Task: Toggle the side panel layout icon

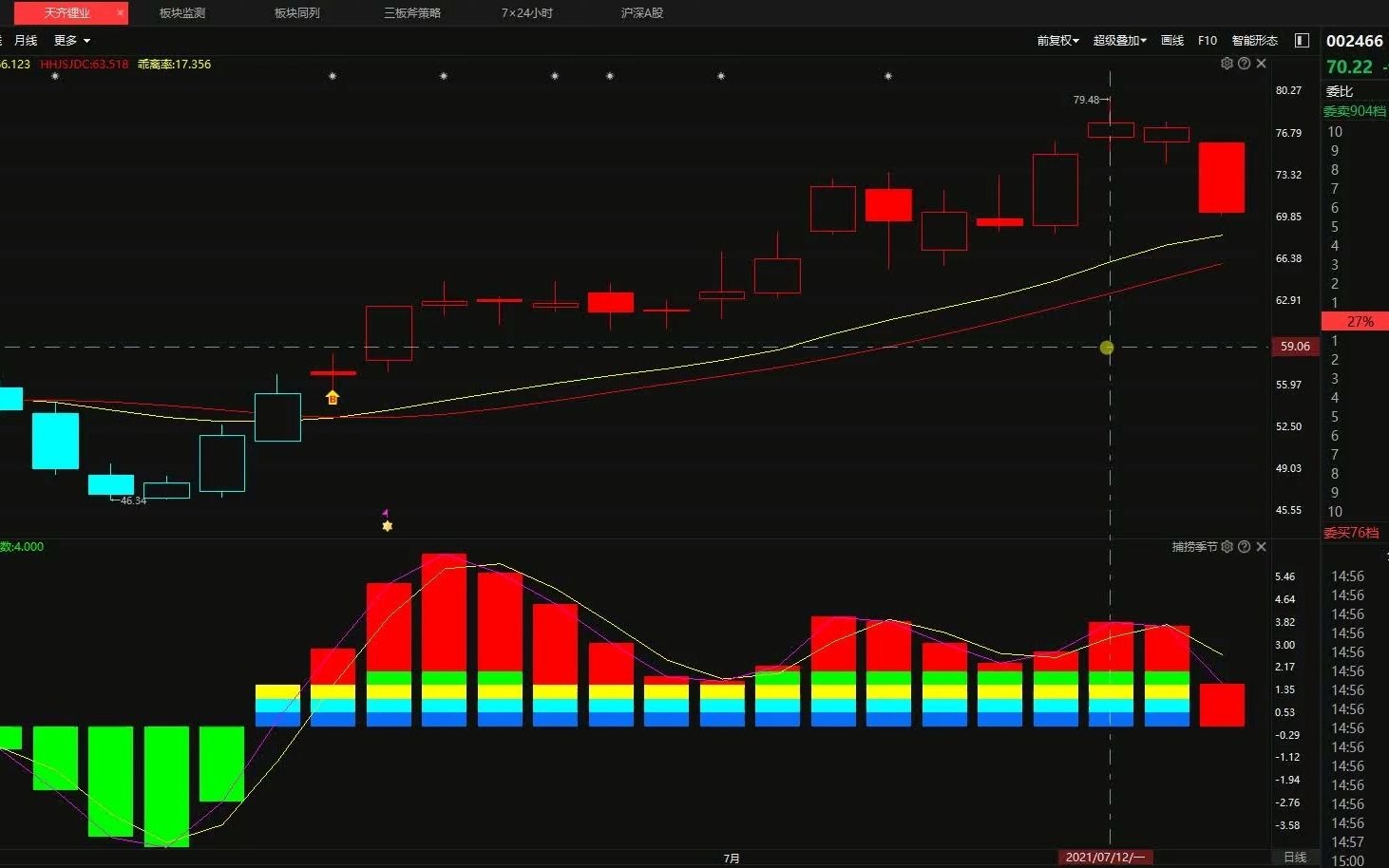Action: tap(1303, 41)
